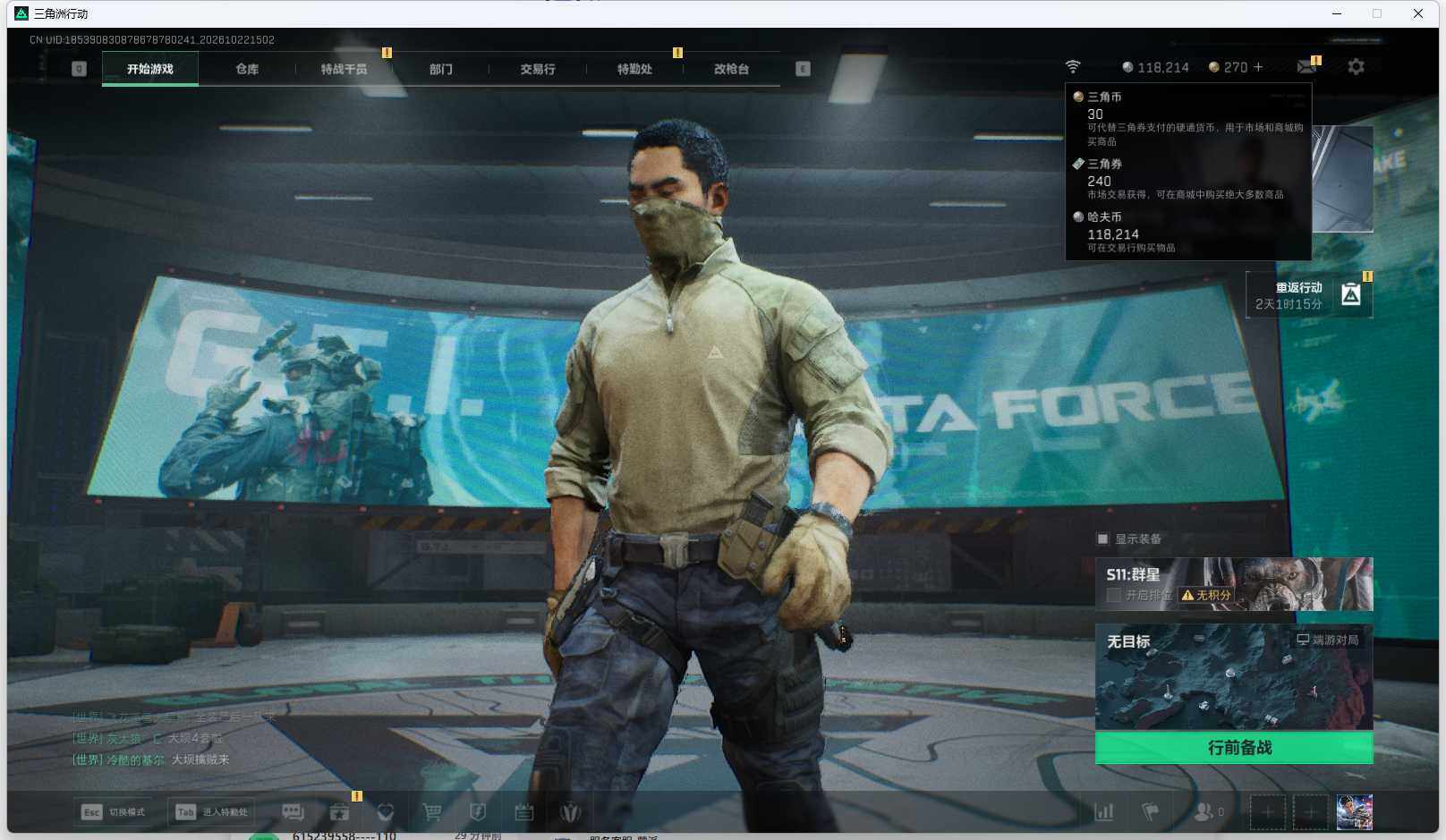Check the network signal icon
Screen dimensions: 1446x840
click(x=1073, y=67)
